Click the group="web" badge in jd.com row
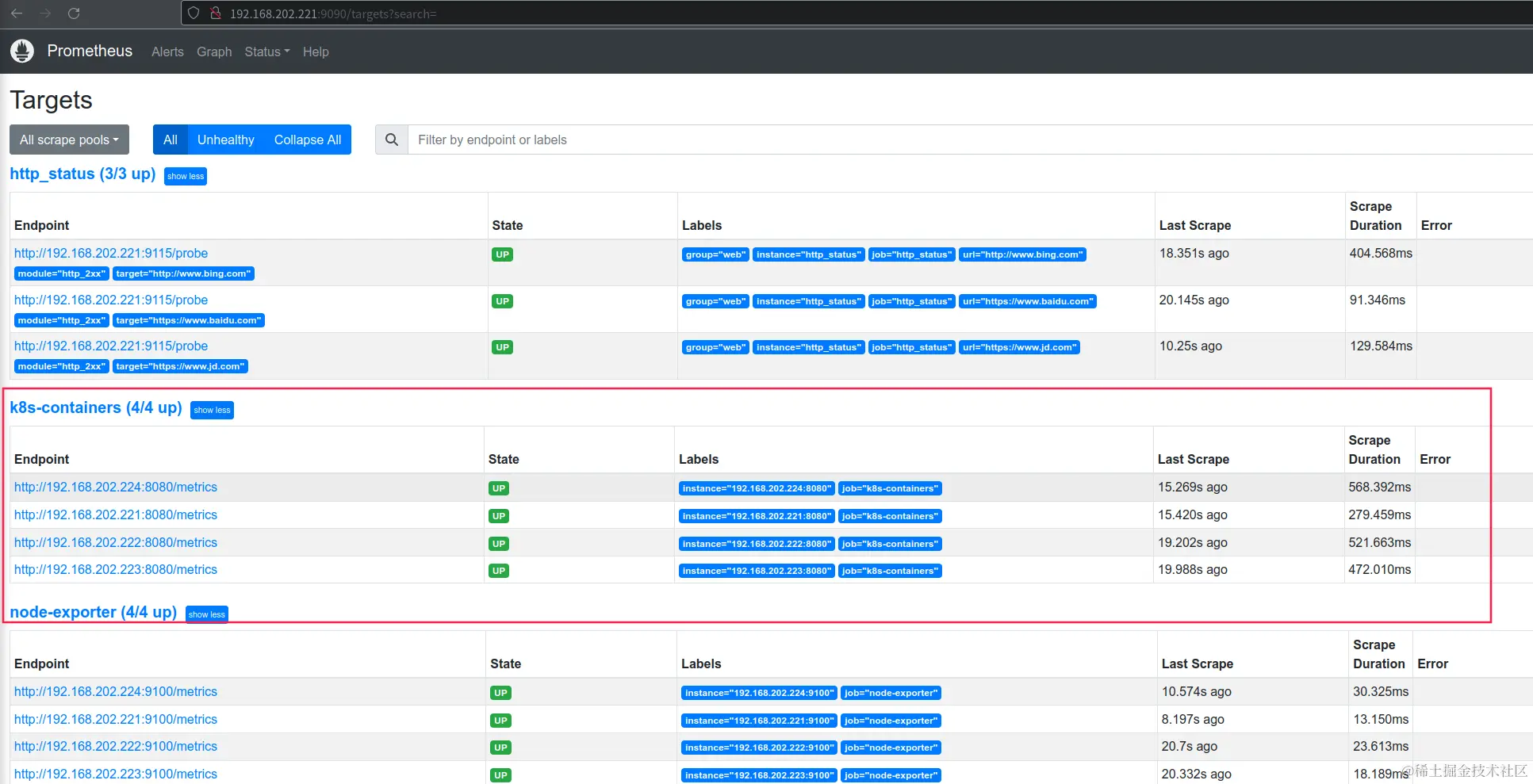Viewport: 1533px width, 784px height. click(x=715, y=347)
